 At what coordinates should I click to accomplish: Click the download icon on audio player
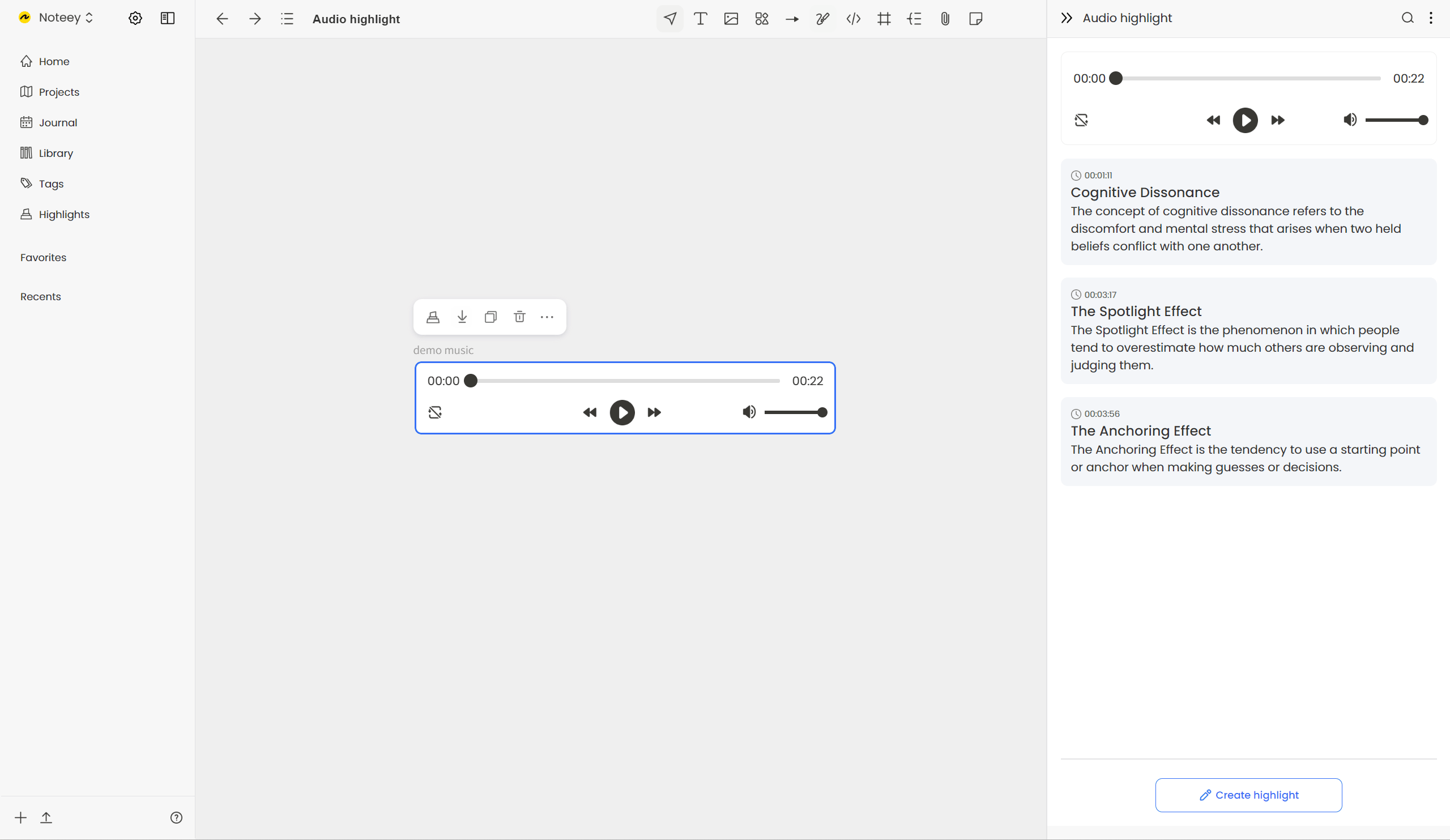coord(462,317)
